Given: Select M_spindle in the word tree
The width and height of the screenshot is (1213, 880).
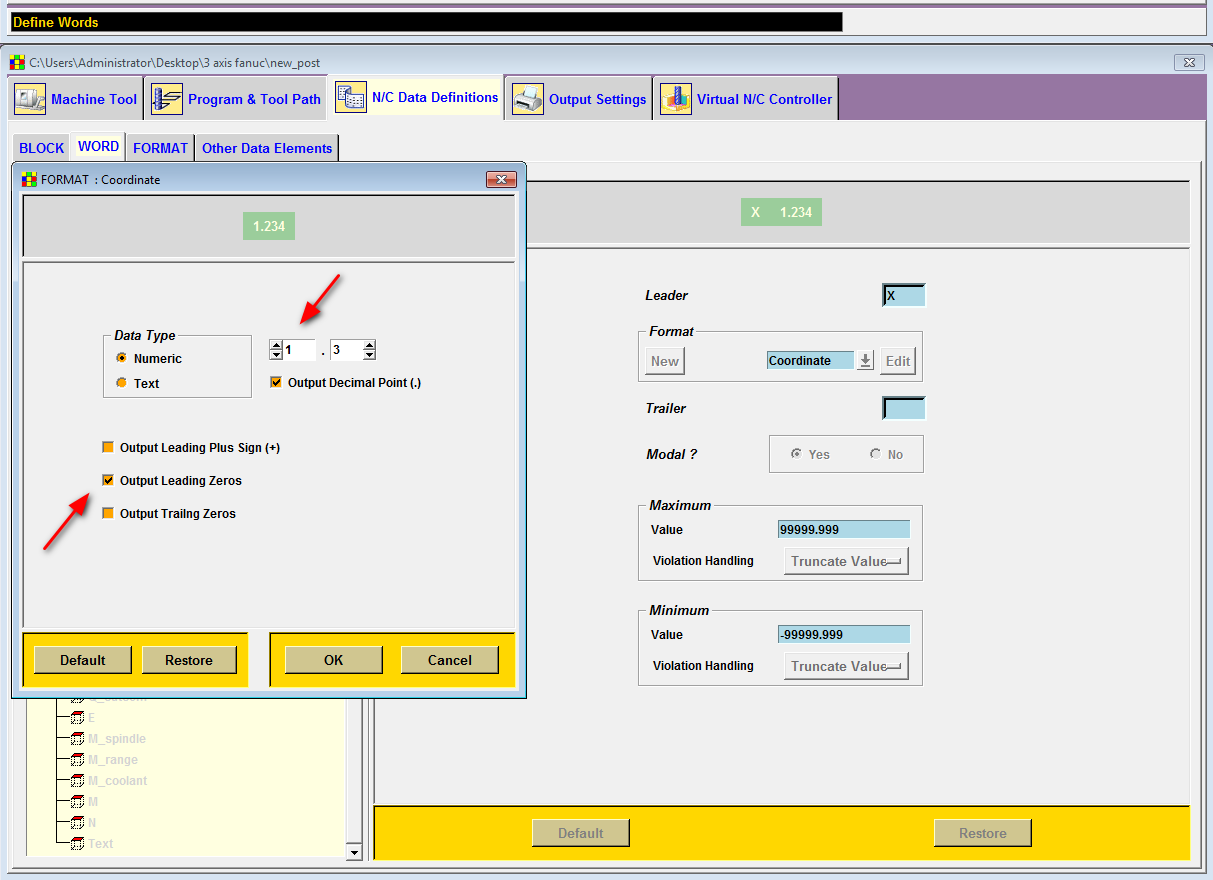Looking at the screenshot, I should pos(117,739).
